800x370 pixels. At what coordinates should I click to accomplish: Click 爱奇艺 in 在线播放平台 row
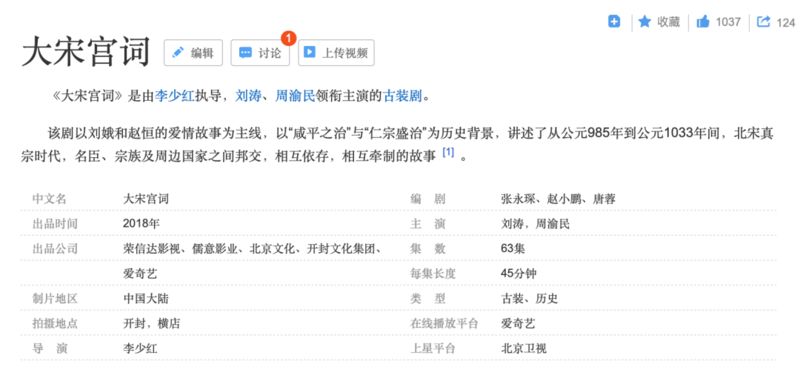click(518, 324)
